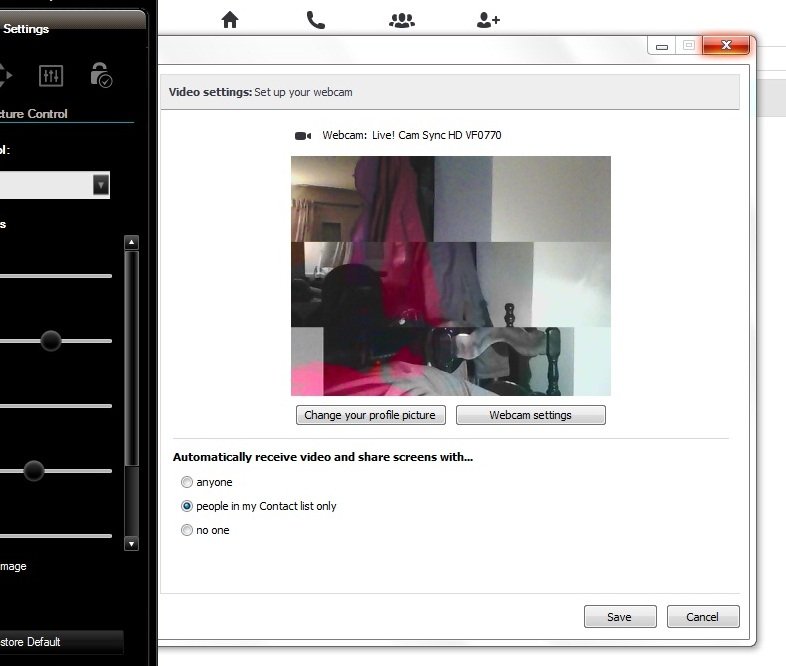Click the camcorder icon beside Webcam label

click(303, 136)
